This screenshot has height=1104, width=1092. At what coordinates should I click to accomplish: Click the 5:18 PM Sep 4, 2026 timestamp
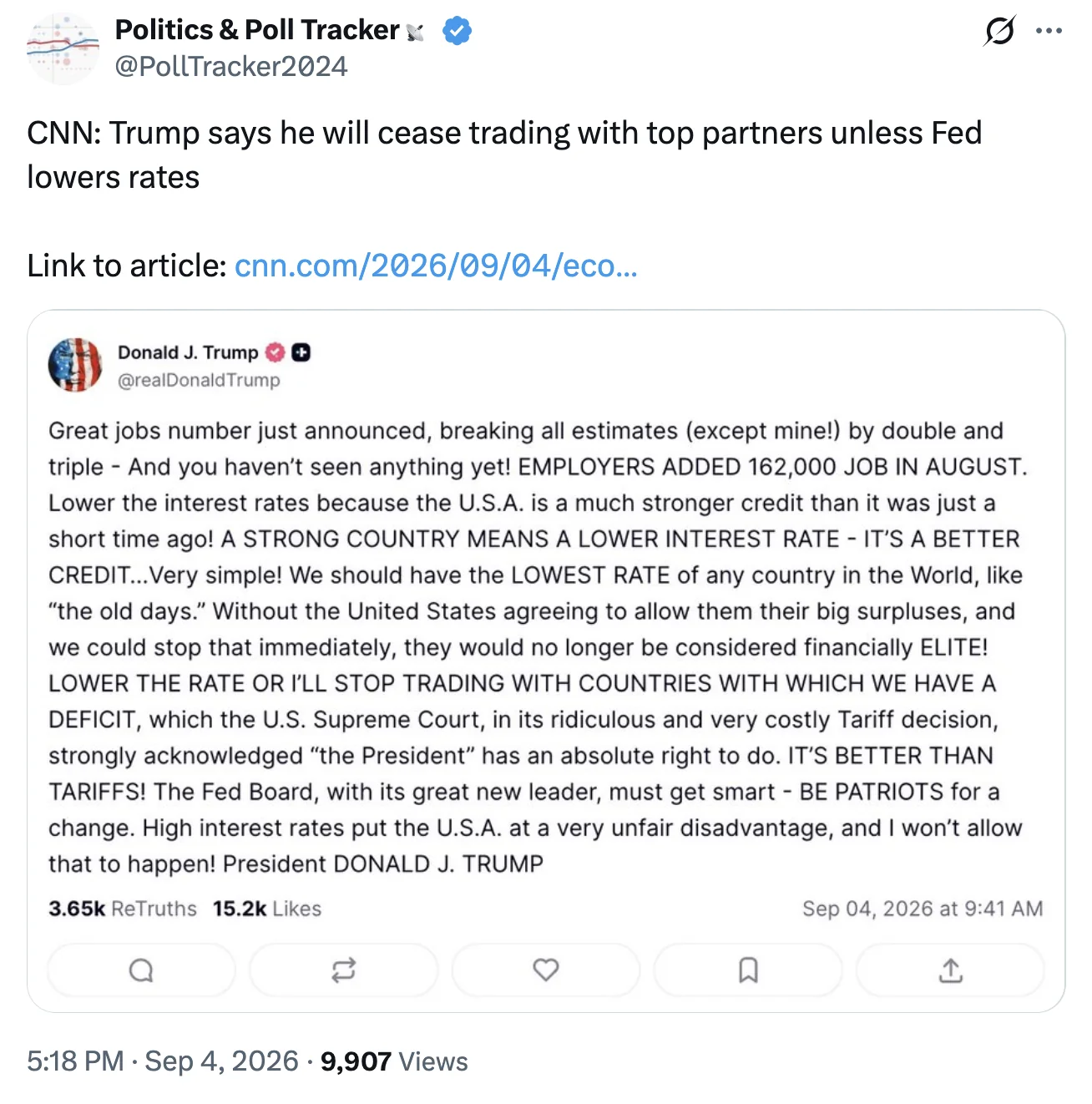(163, 1061)
